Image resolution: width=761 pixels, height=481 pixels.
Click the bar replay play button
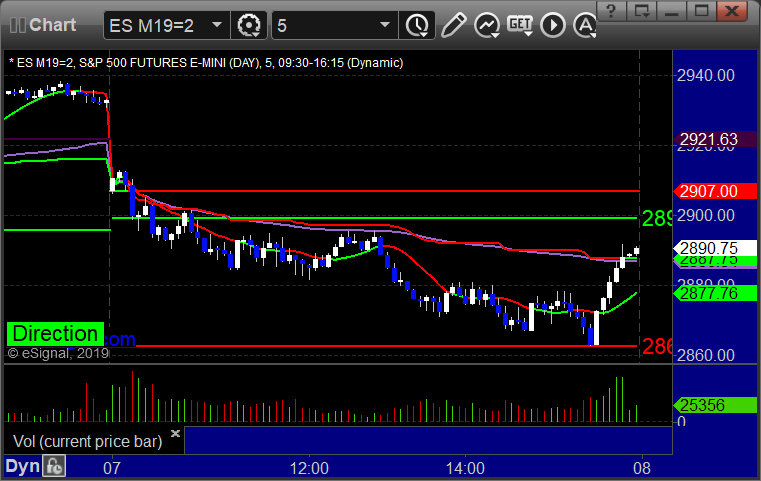pyautogui.click(x=553, y=25)
